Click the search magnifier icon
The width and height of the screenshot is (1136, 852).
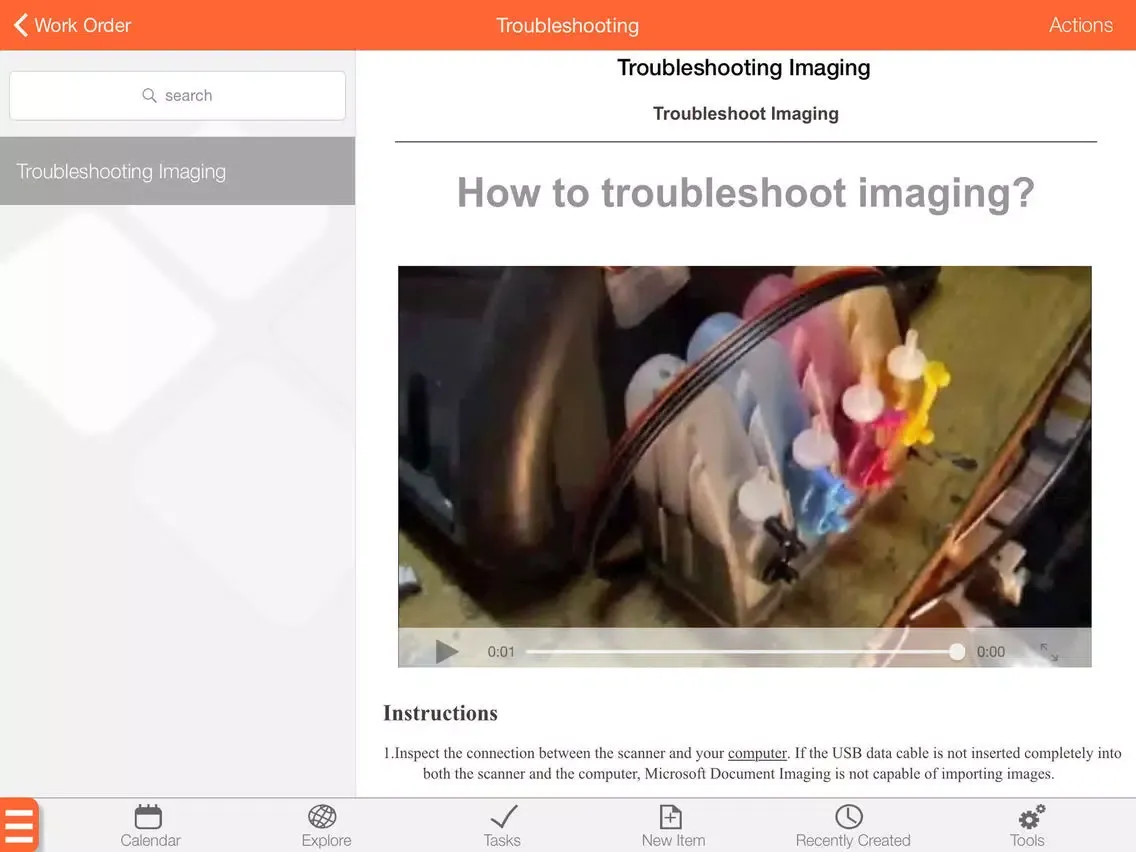(149, 96)
